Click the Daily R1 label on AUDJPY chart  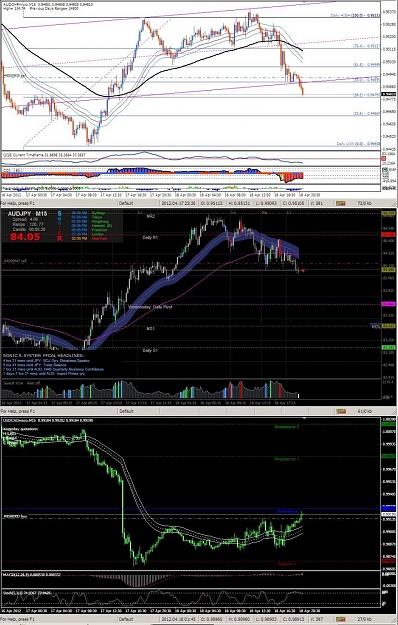coord(150,237)
